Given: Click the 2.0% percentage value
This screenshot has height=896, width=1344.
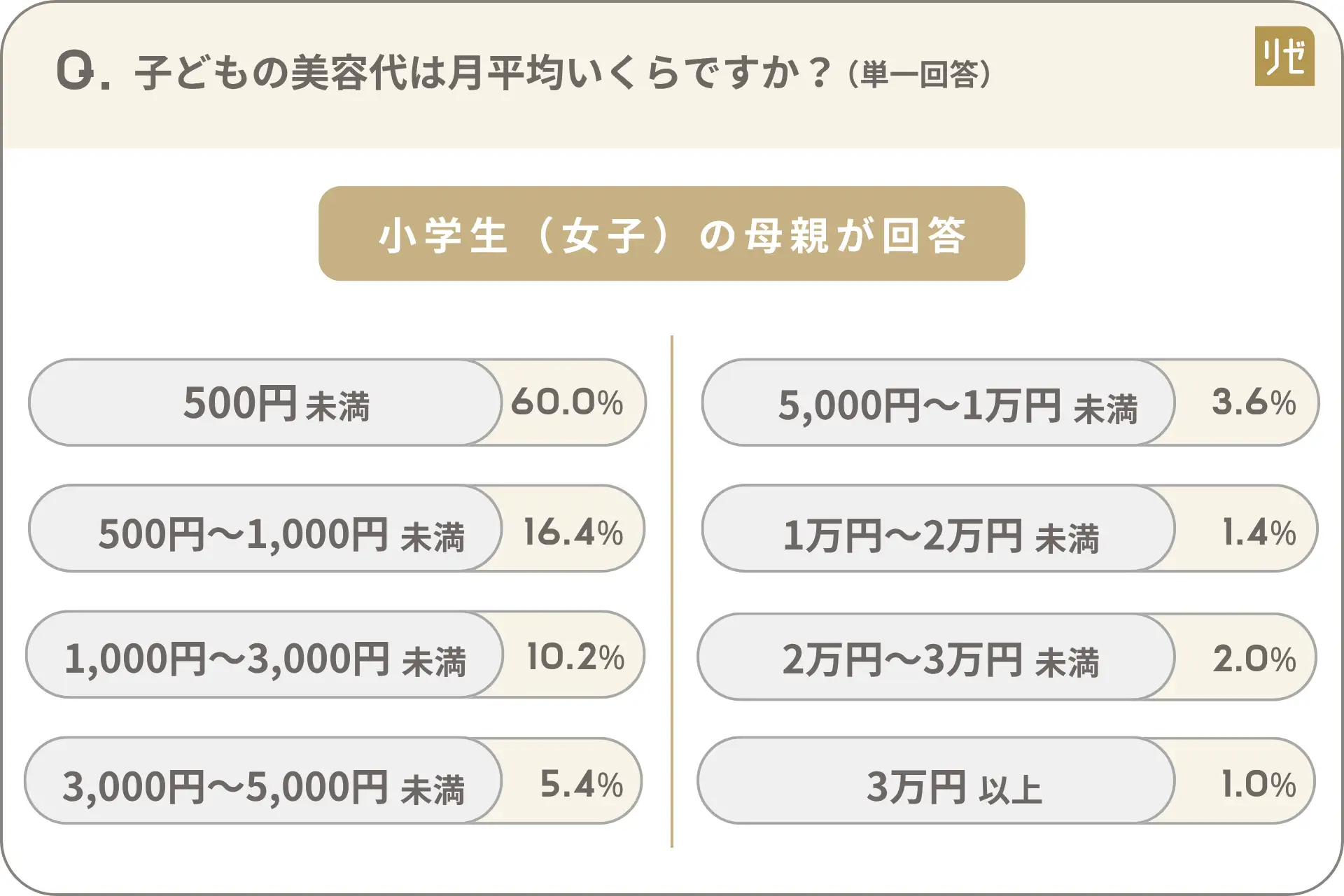Looking at the screenshot, I should coord(1254,659).
